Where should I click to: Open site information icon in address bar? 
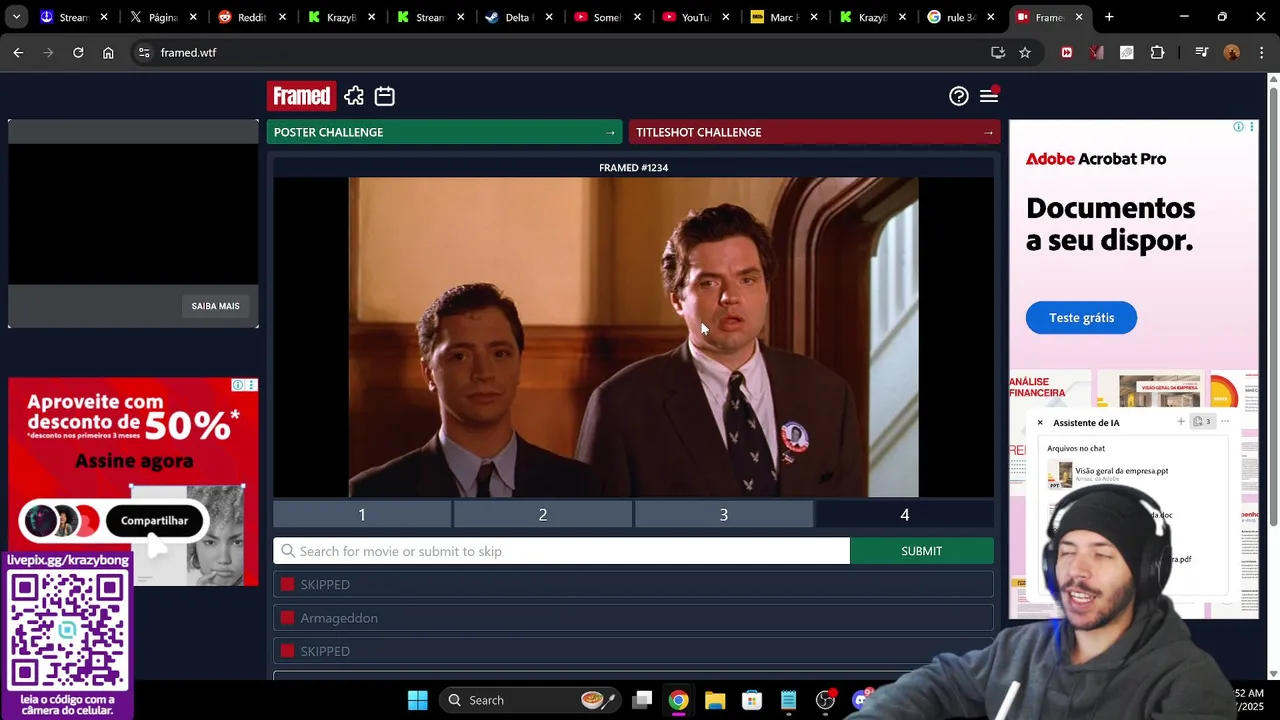click(x=144, y=52)
